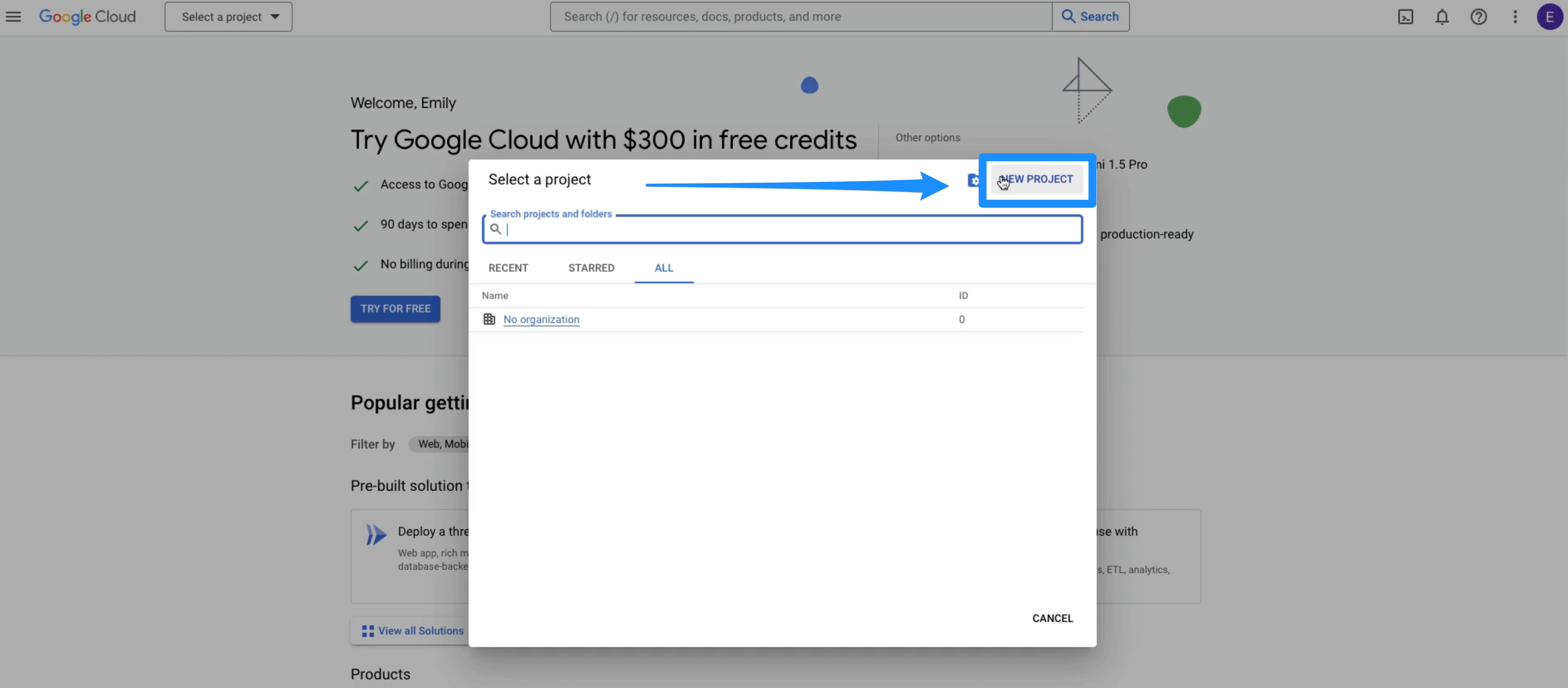The height and width of the screenshot is (688, 1568).
Task: Open the help question mark icon
Action: point(1479,16)
